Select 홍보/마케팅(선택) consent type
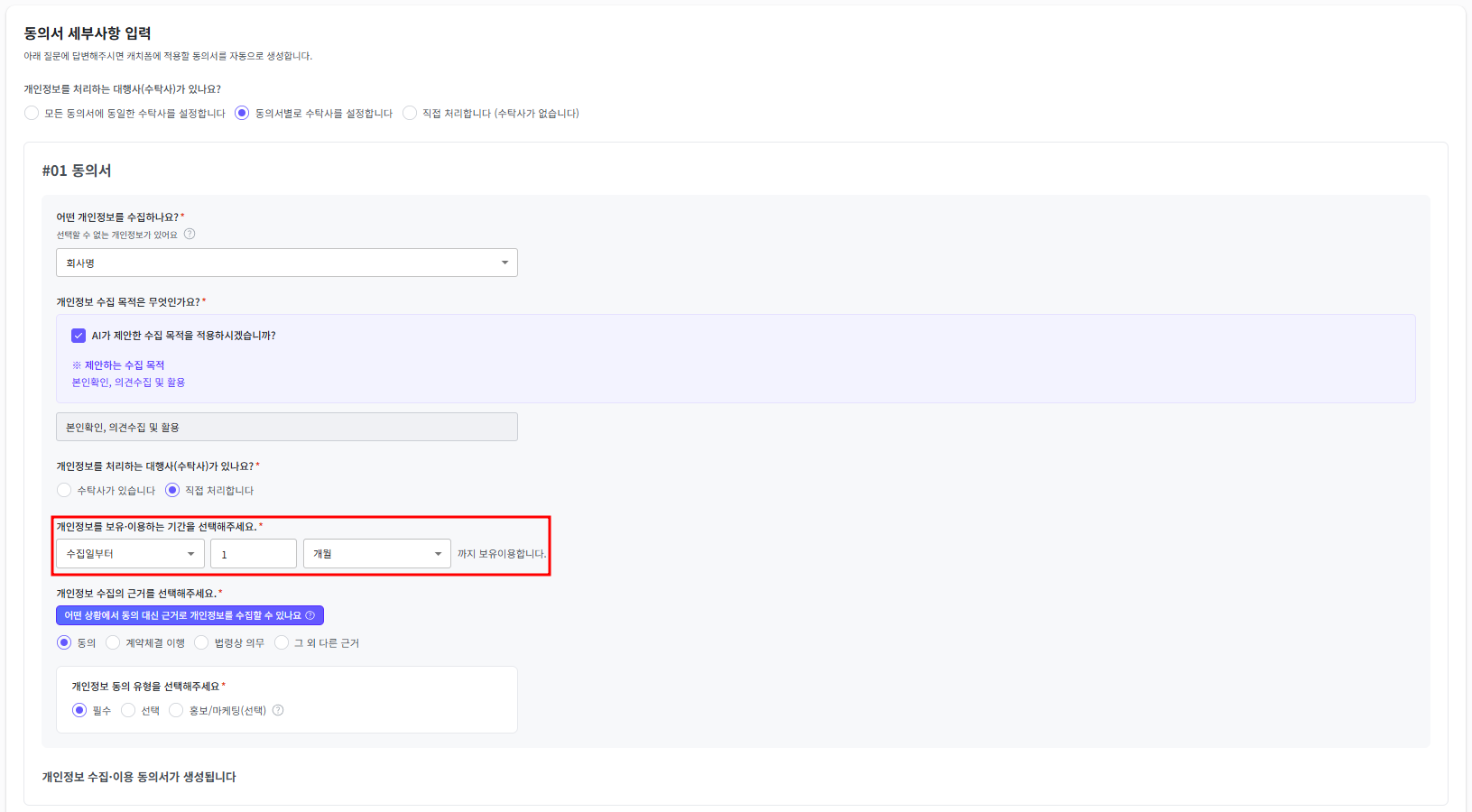 coord(176,710)
